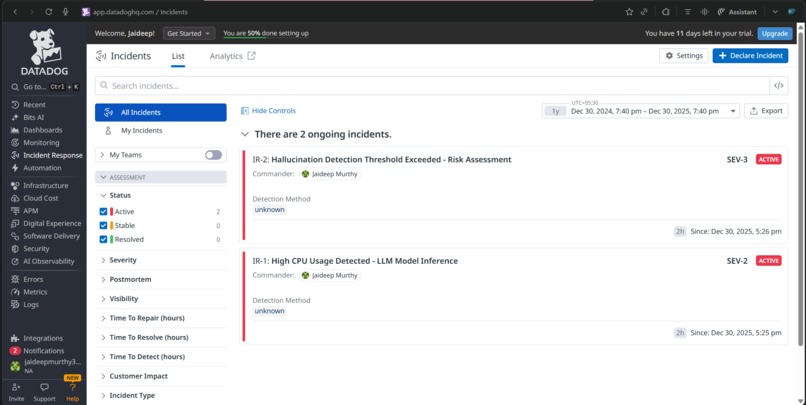Viewport: 806px width, 405px height.
Task: Click the 50% done setting up link
Action: click(x=266, y=33)
